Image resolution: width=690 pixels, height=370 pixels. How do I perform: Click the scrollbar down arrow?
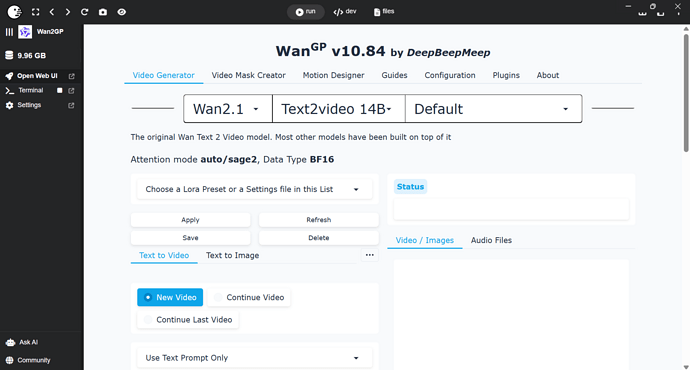[x=686, y=366]
